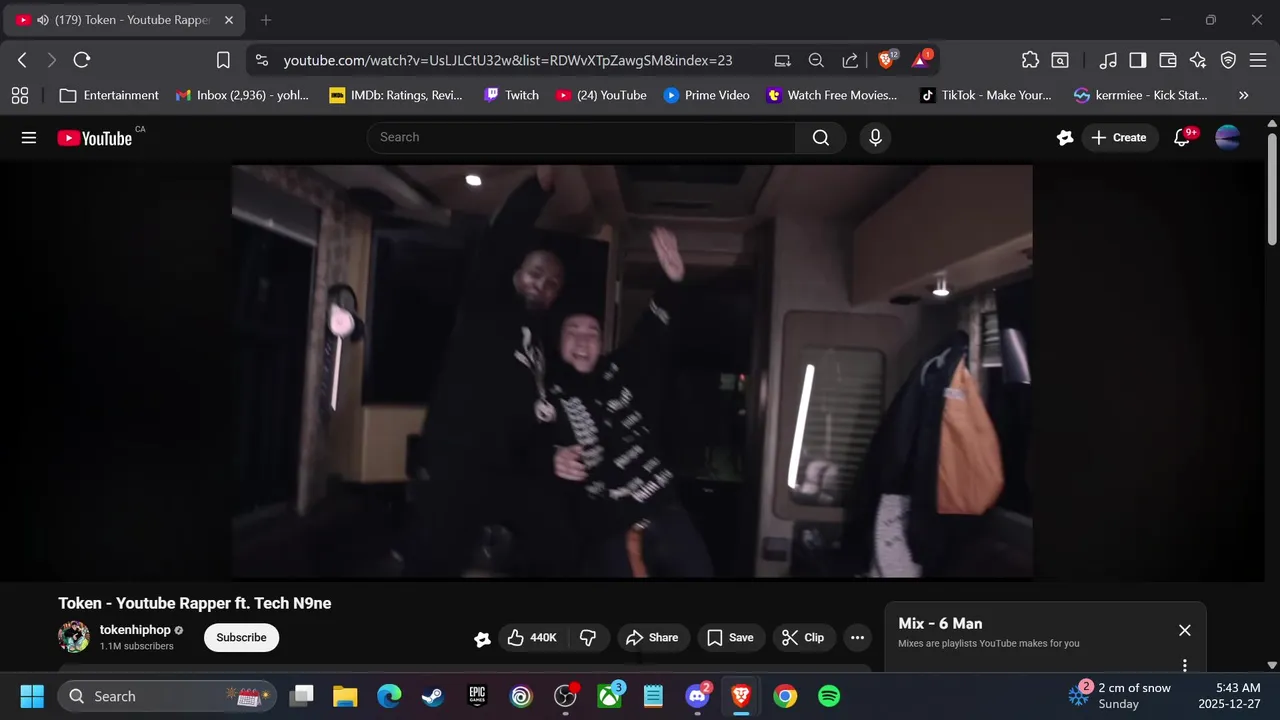Viewport: 1280px width, 720px height.
Task: Share this page icon in address bar
Action: (850, 60)
